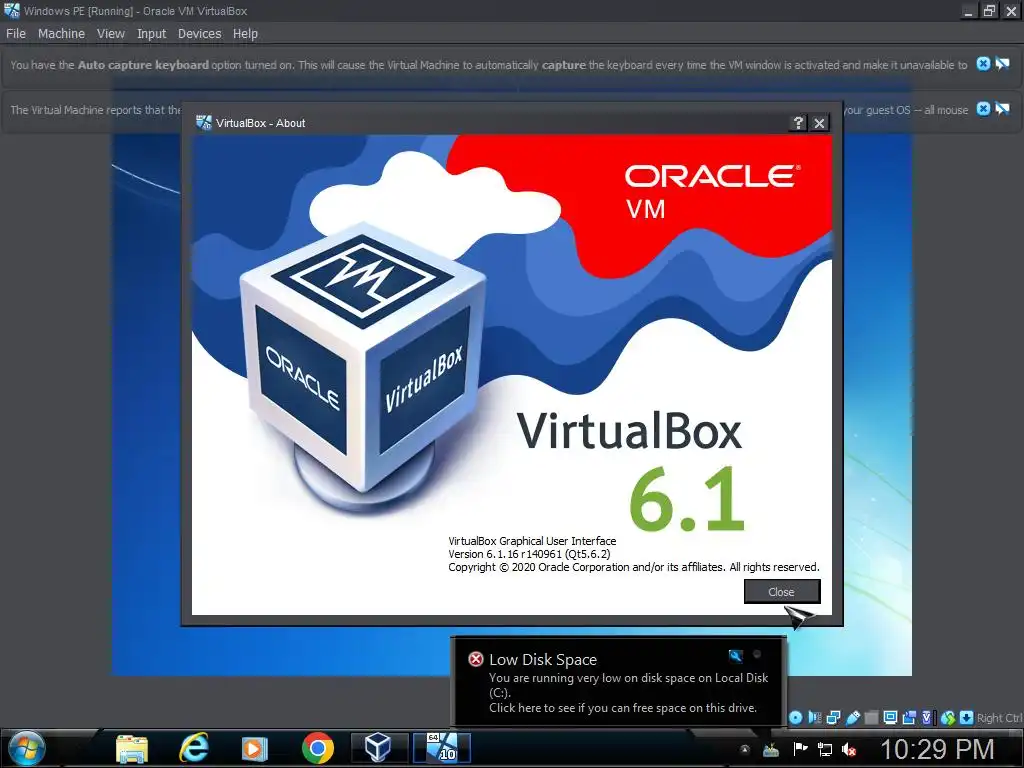Screen dimensions: 1024x768
Task: Click the help question mark in About dialog
Action: (798, 123)
